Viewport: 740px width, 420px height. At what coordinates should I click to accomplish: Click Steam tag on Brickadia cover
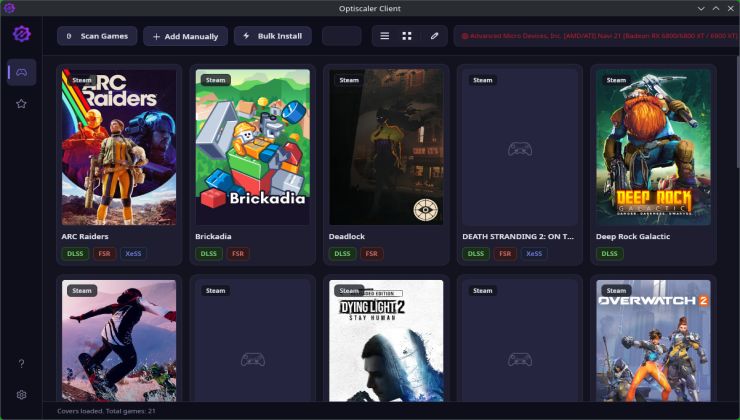216,80
